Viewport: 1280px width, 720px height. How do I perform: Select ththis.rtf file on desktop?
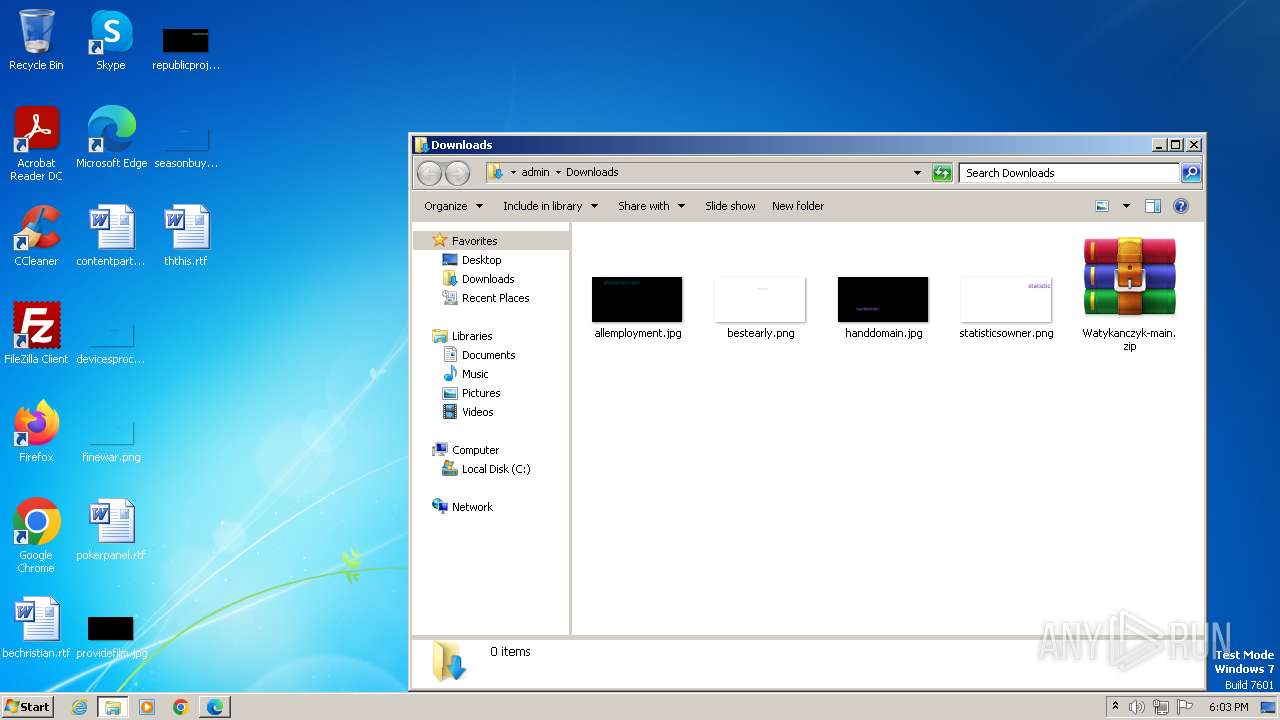tap(186, 236)
